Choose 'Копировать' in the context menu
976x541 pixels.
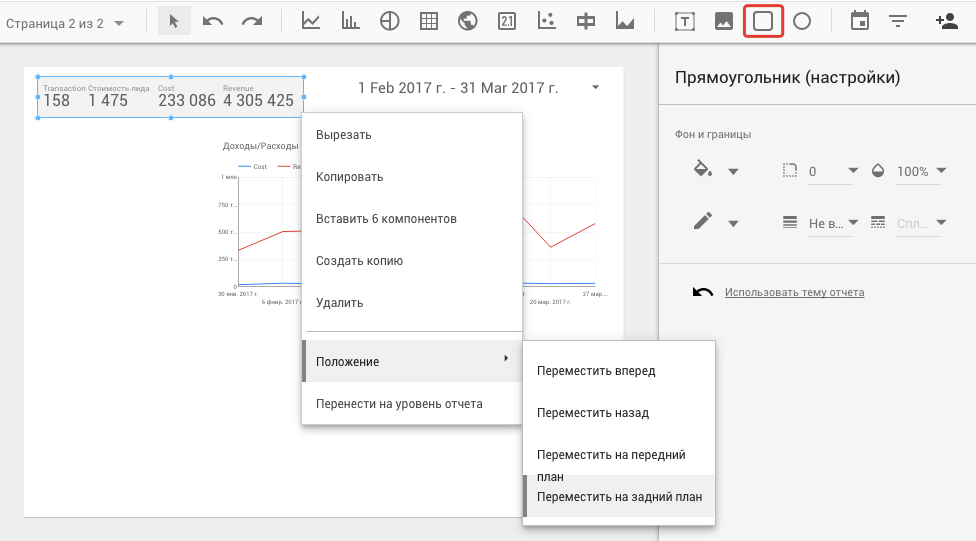[349, 177]
